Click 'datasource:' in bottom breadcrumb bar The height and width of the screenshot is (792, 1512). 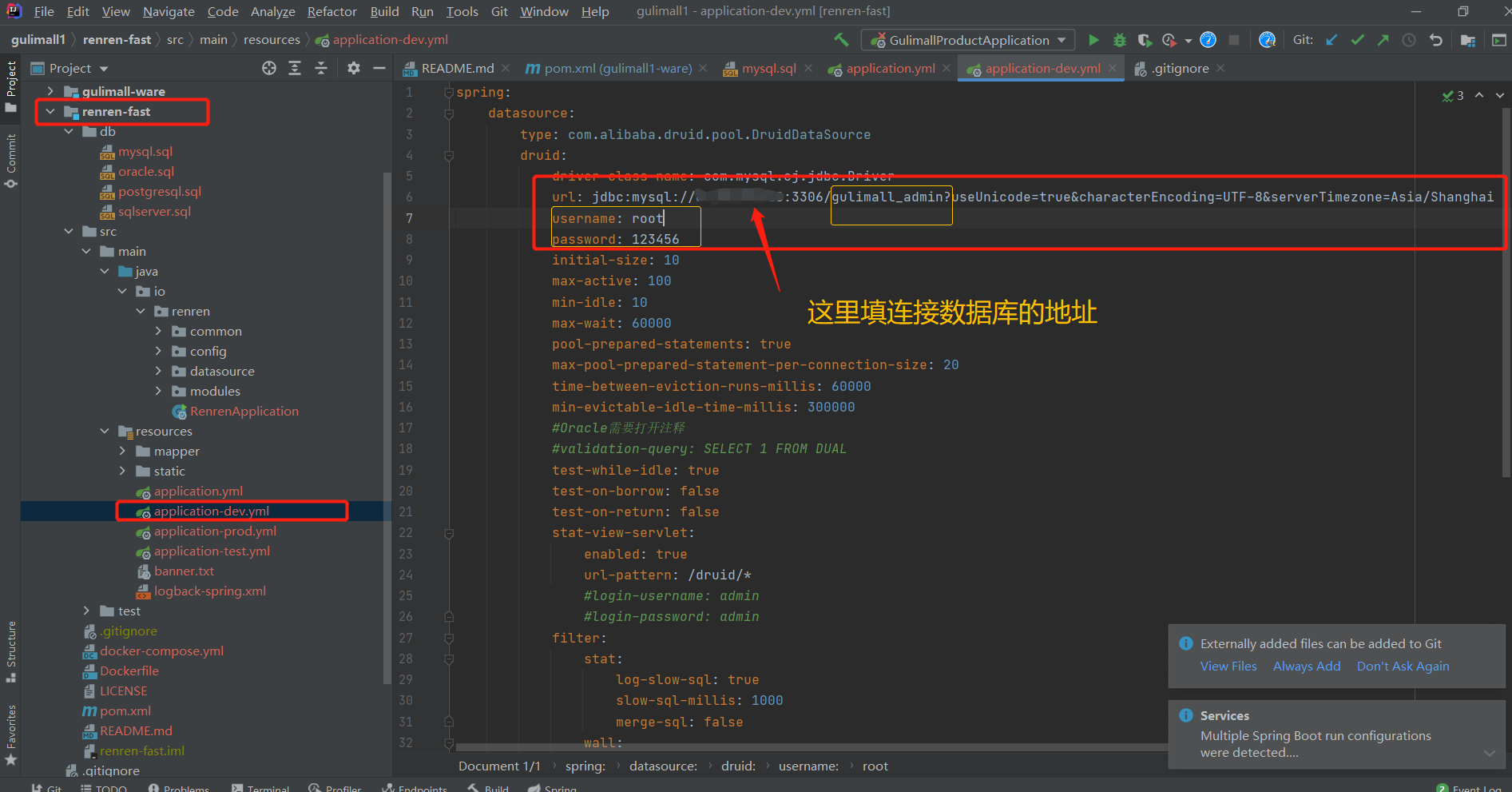point(663,766)
